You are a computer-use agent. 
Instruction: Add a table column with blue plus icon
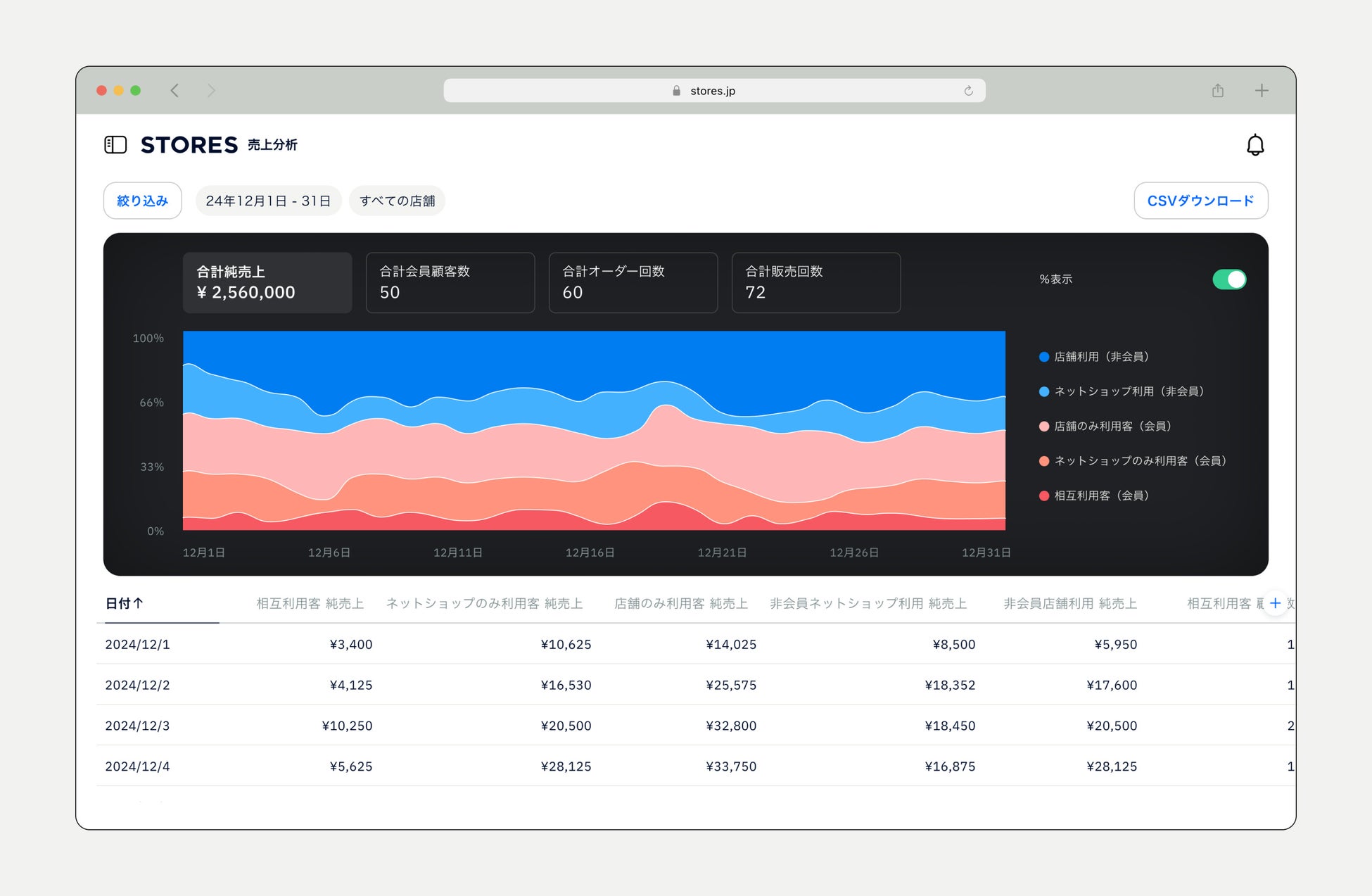(1274, 603)
